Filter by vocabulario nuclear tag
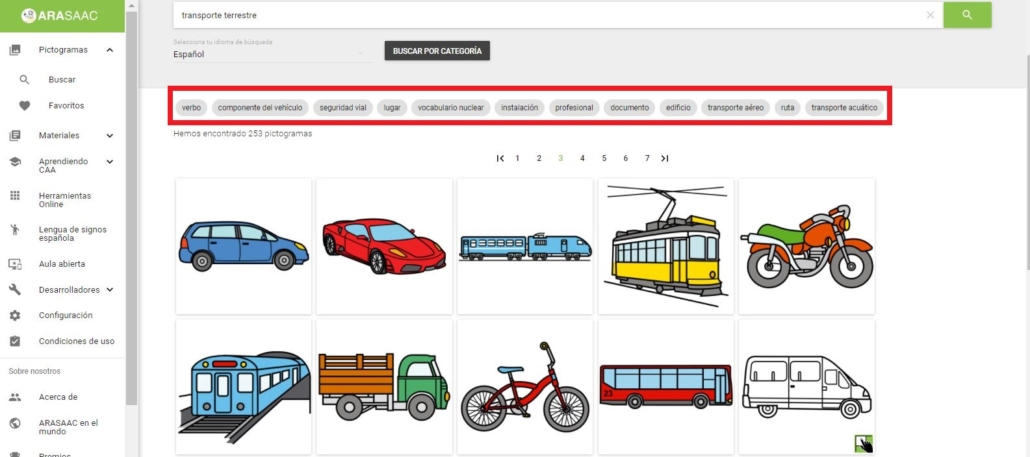The image size is (1030, 457). coord(451,108)
